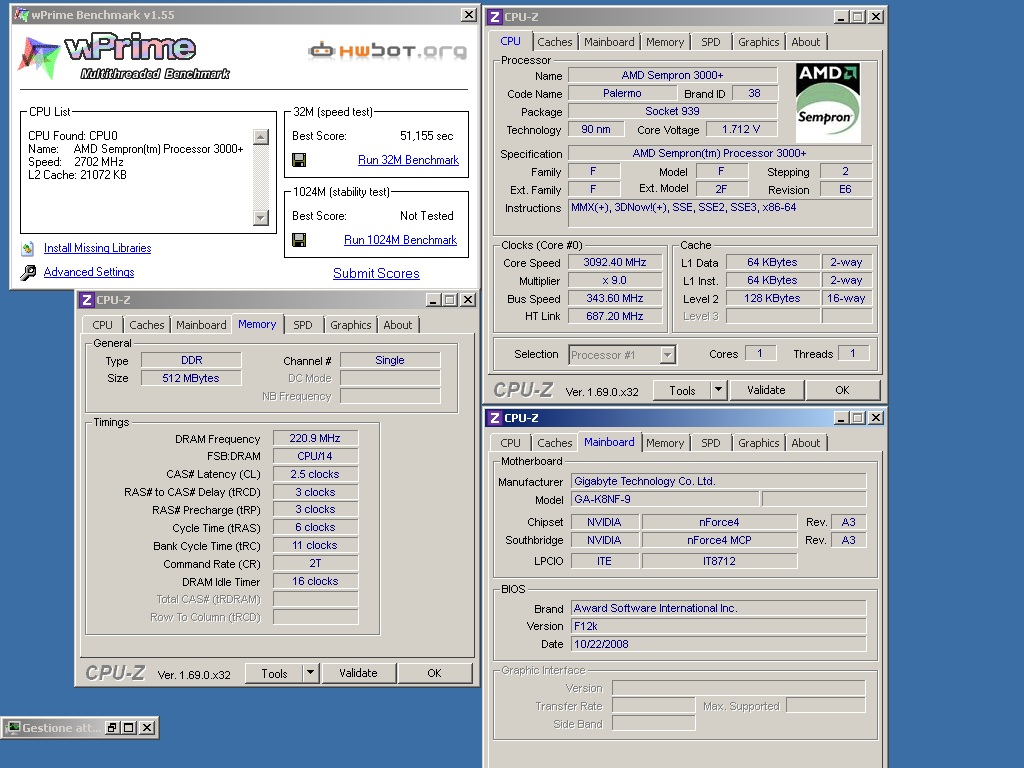Viewport: 1024px width, 768px height.
Task: Click the AMD Sempron logo image
Action: 828,103
